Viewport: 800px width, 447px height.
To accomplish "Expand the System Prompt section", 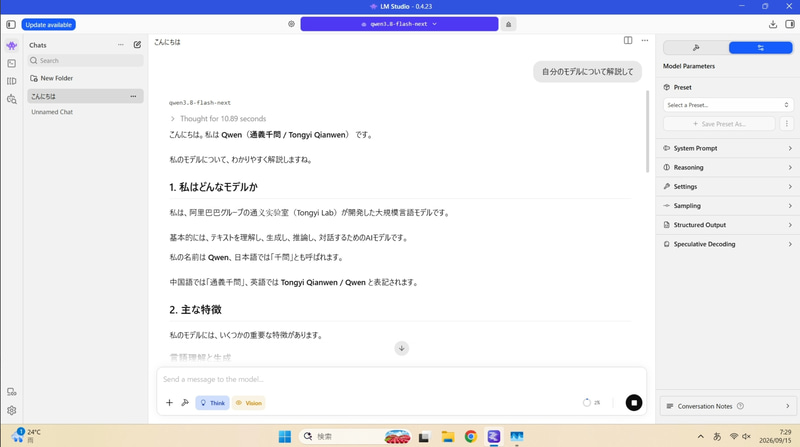I will pos(728,148).
